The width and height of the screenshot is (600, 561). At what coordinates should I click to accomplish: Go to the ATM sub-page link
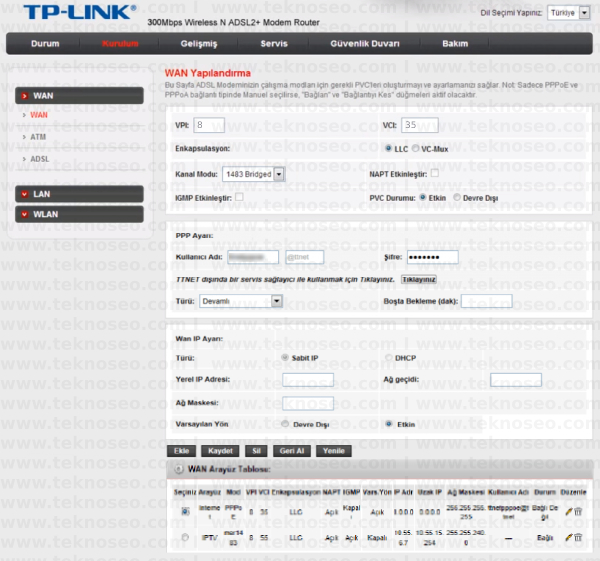[38, 137]
